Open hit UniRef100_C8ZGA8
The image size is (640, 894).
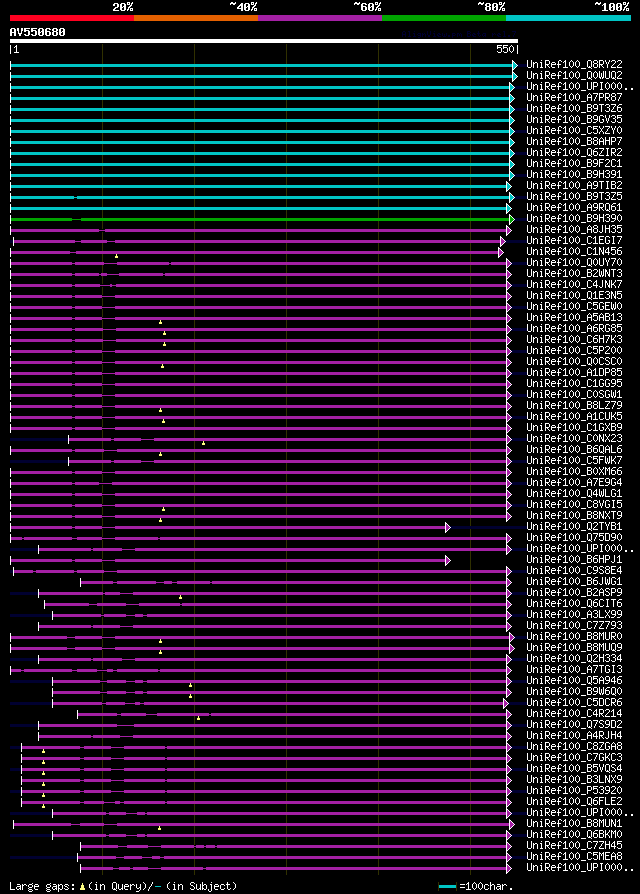[574, 747]
